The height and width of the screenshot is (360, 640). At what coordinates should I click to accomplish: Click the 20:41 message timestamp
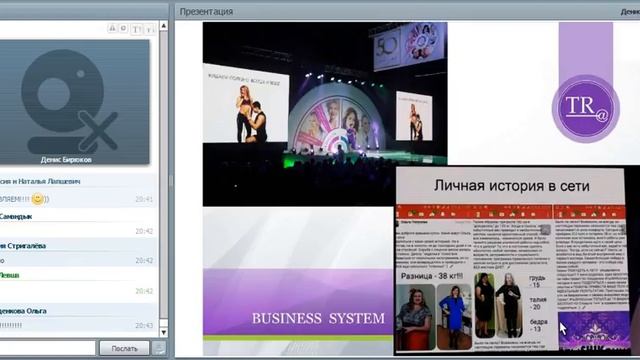pyautogui.click(x=144, y=199)
